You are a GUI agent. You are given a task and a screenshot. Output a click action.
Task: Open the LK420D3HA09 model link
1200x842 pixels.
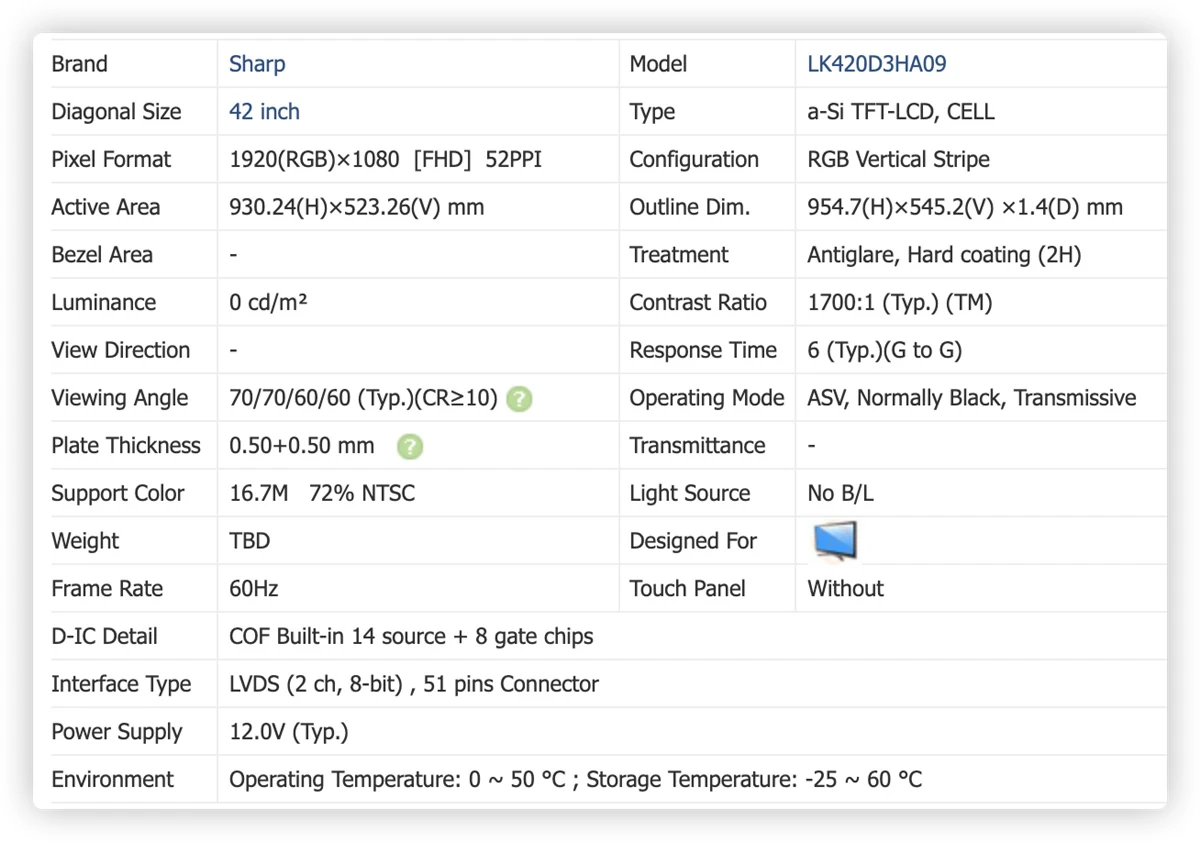tap(877, 64)
